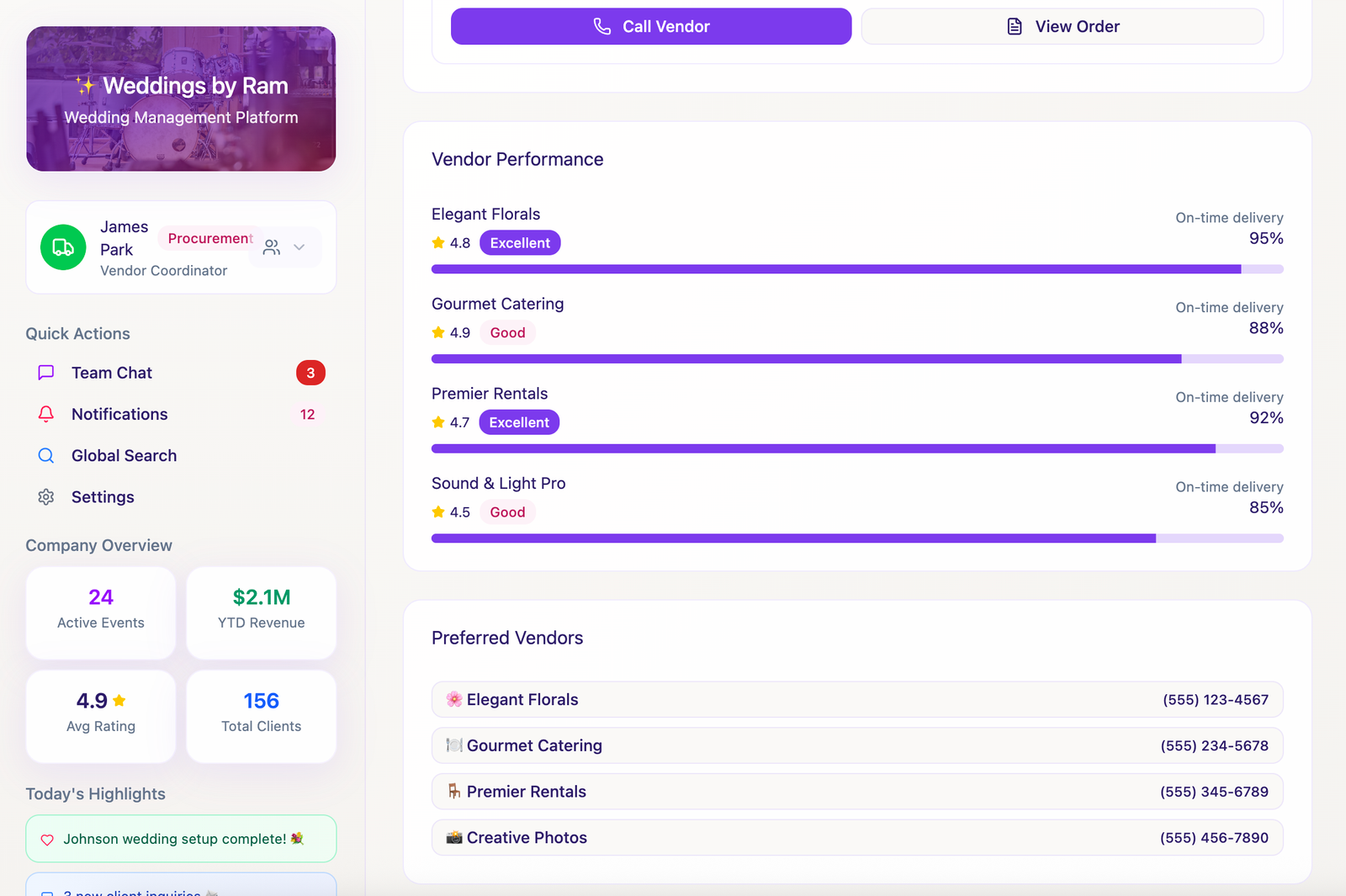Screen dimensions: 1346x896
Task: Open the Creative Photos preferred vendor row
Action: pos(856,838)
